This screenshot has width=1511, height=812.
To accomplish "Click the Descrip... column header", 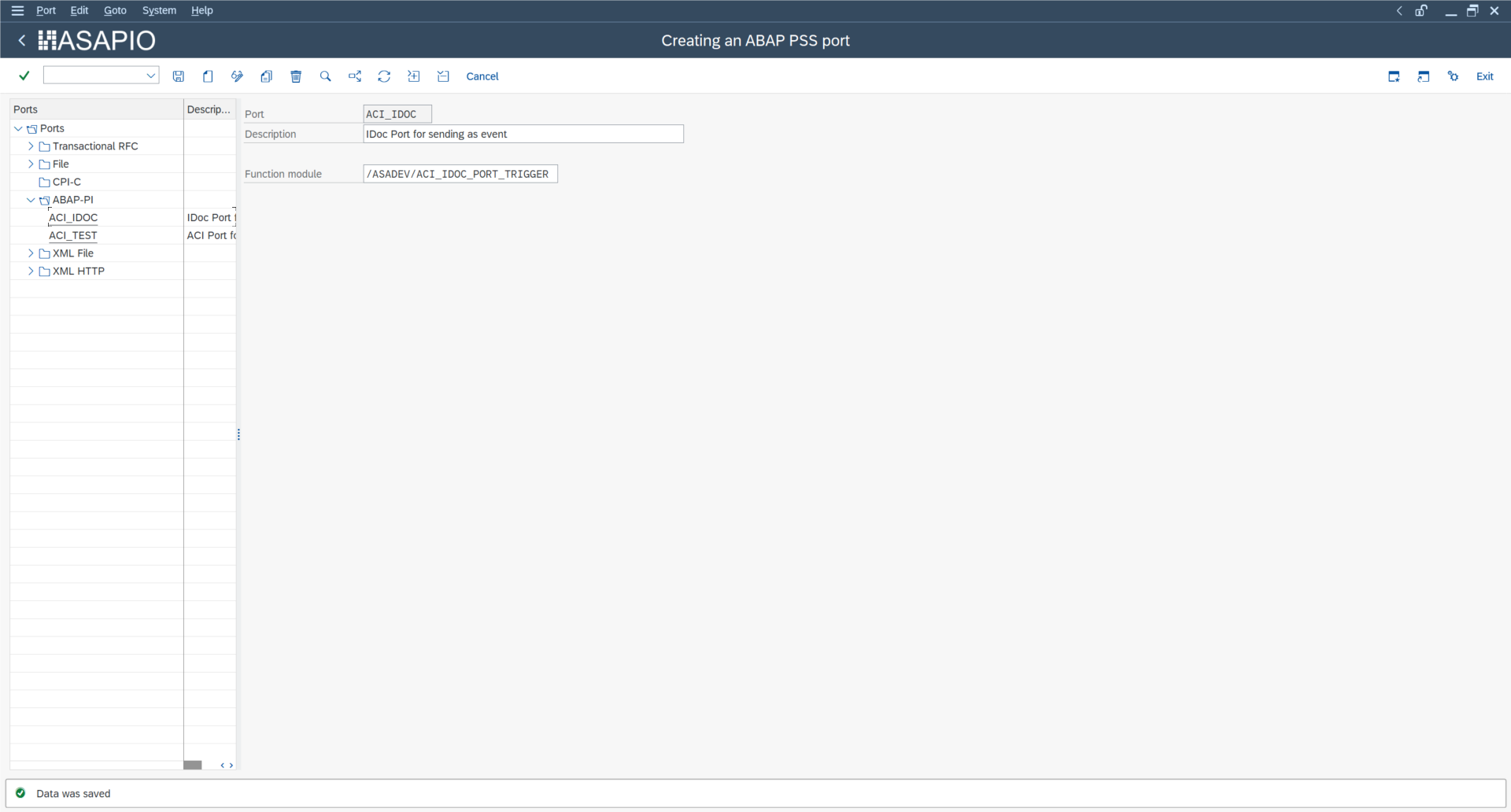I will pos(209,109).
